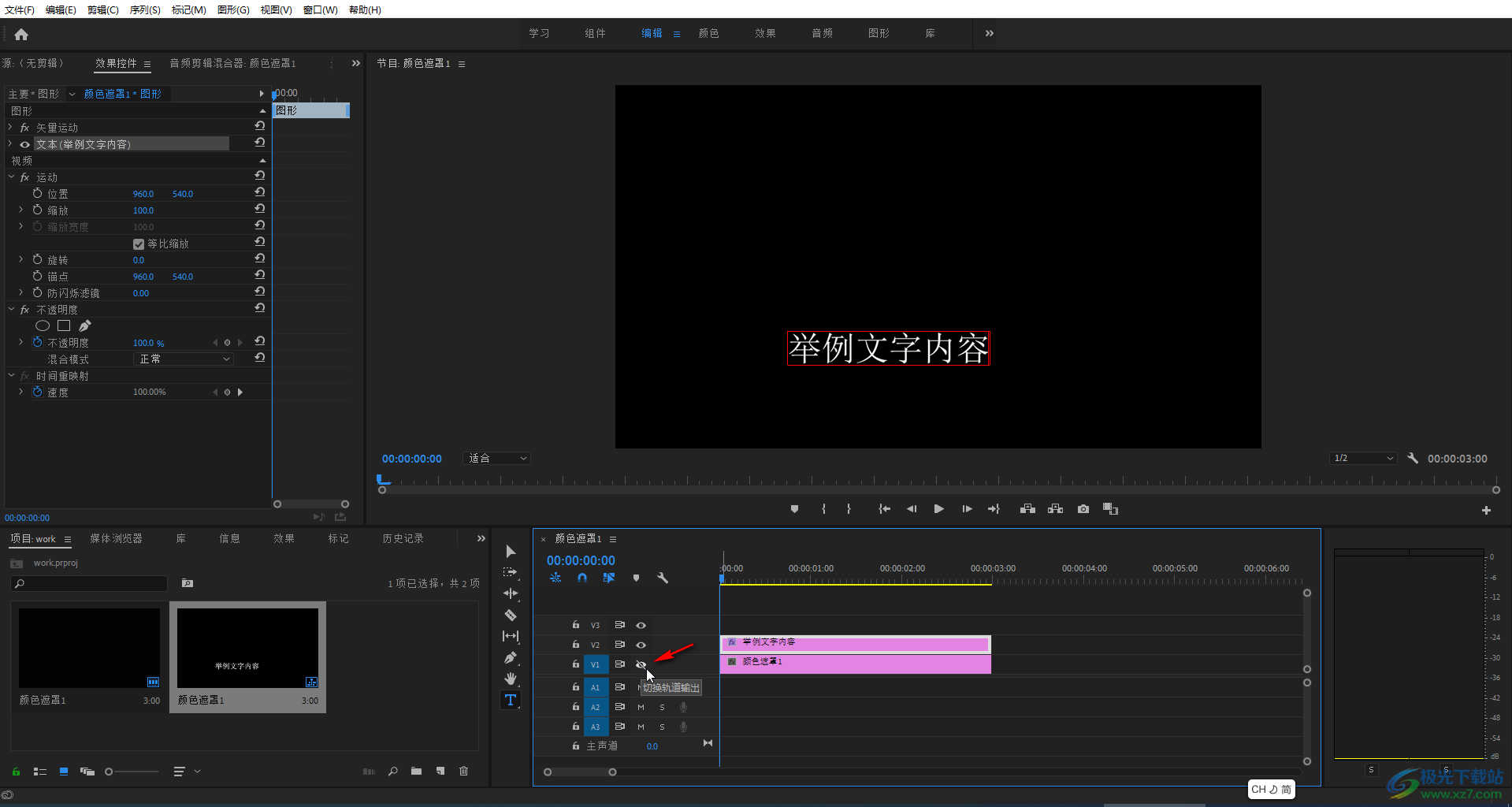Select the Razor tool
This screenshot has height=807, width=1512.
(x=511, y=615)
